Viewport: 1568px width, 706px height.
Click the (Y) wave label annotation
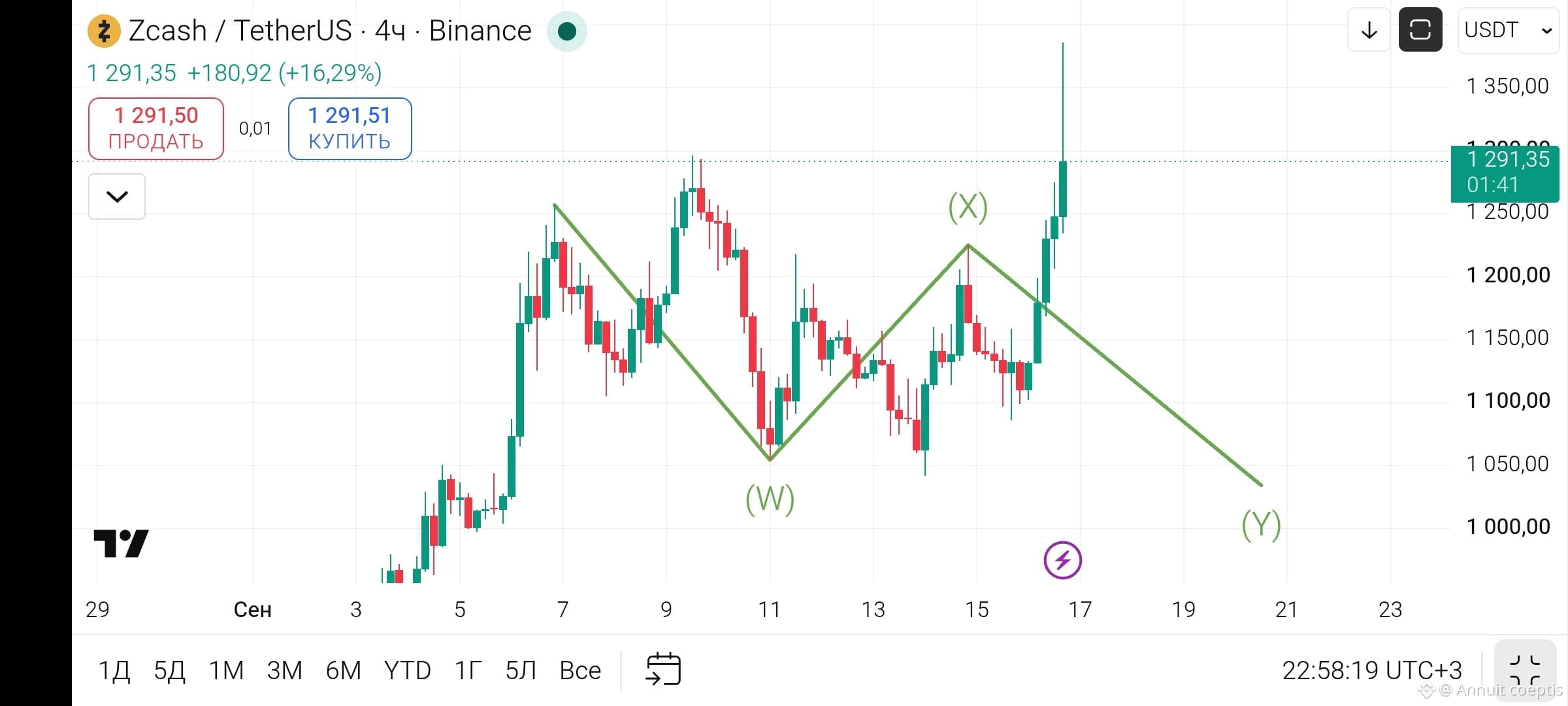1261,525
